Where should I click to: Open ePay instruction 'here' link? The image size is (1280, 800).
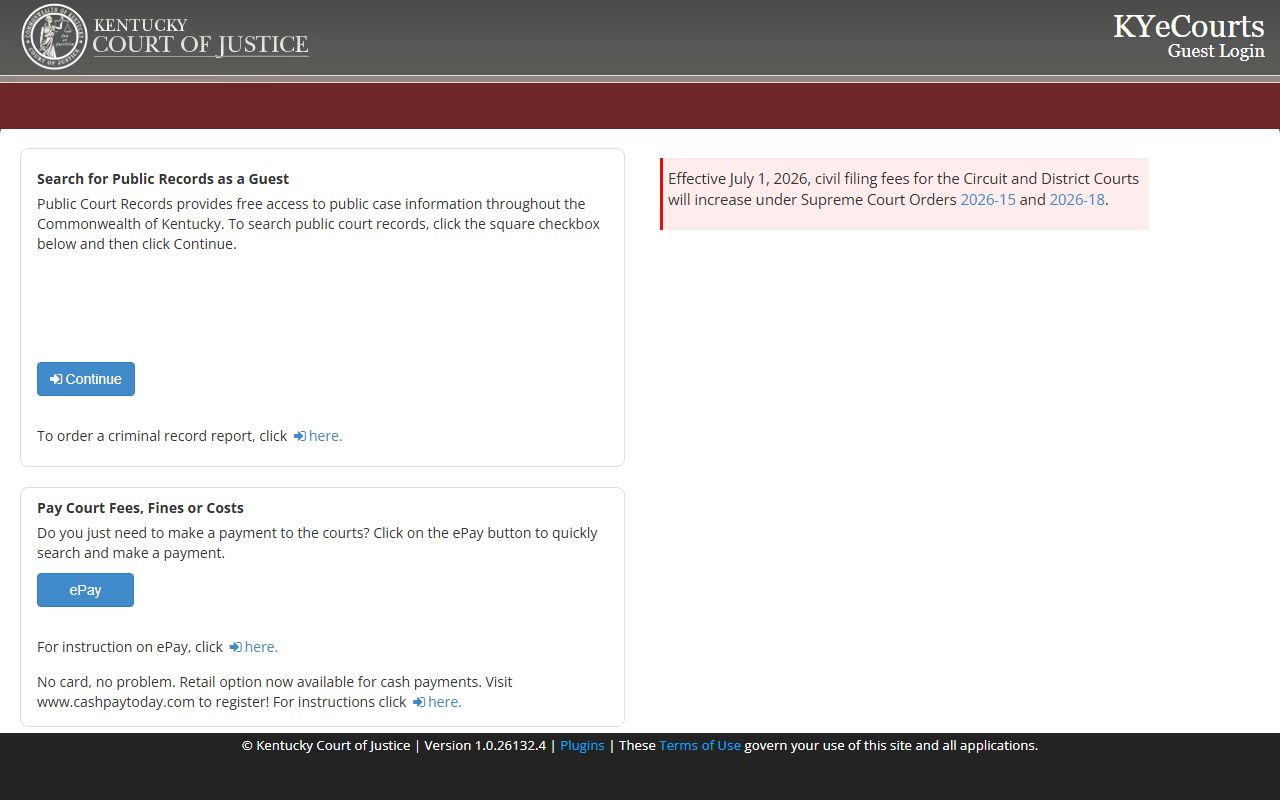(253, 647)
